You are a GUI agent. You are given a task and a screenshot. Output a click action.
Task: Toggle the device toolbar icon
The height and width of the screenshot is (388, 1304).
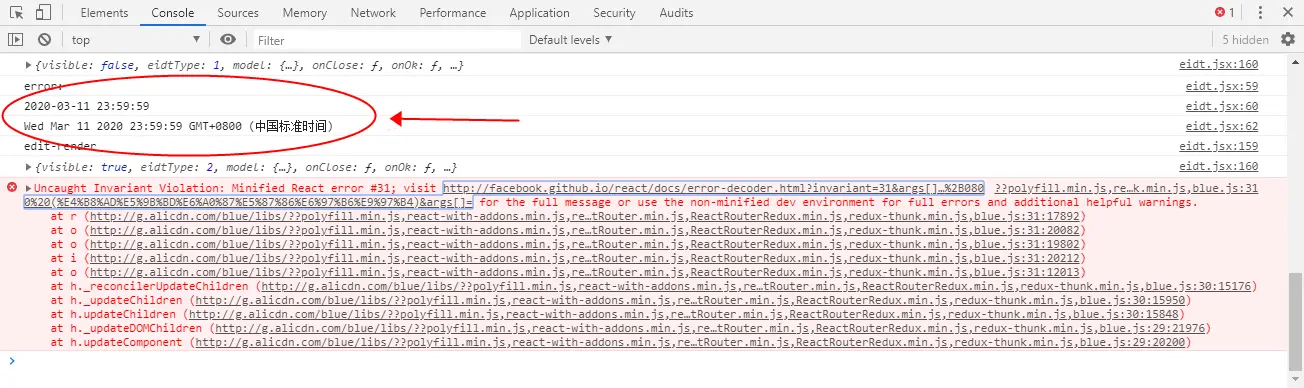[x=43, y=13]
